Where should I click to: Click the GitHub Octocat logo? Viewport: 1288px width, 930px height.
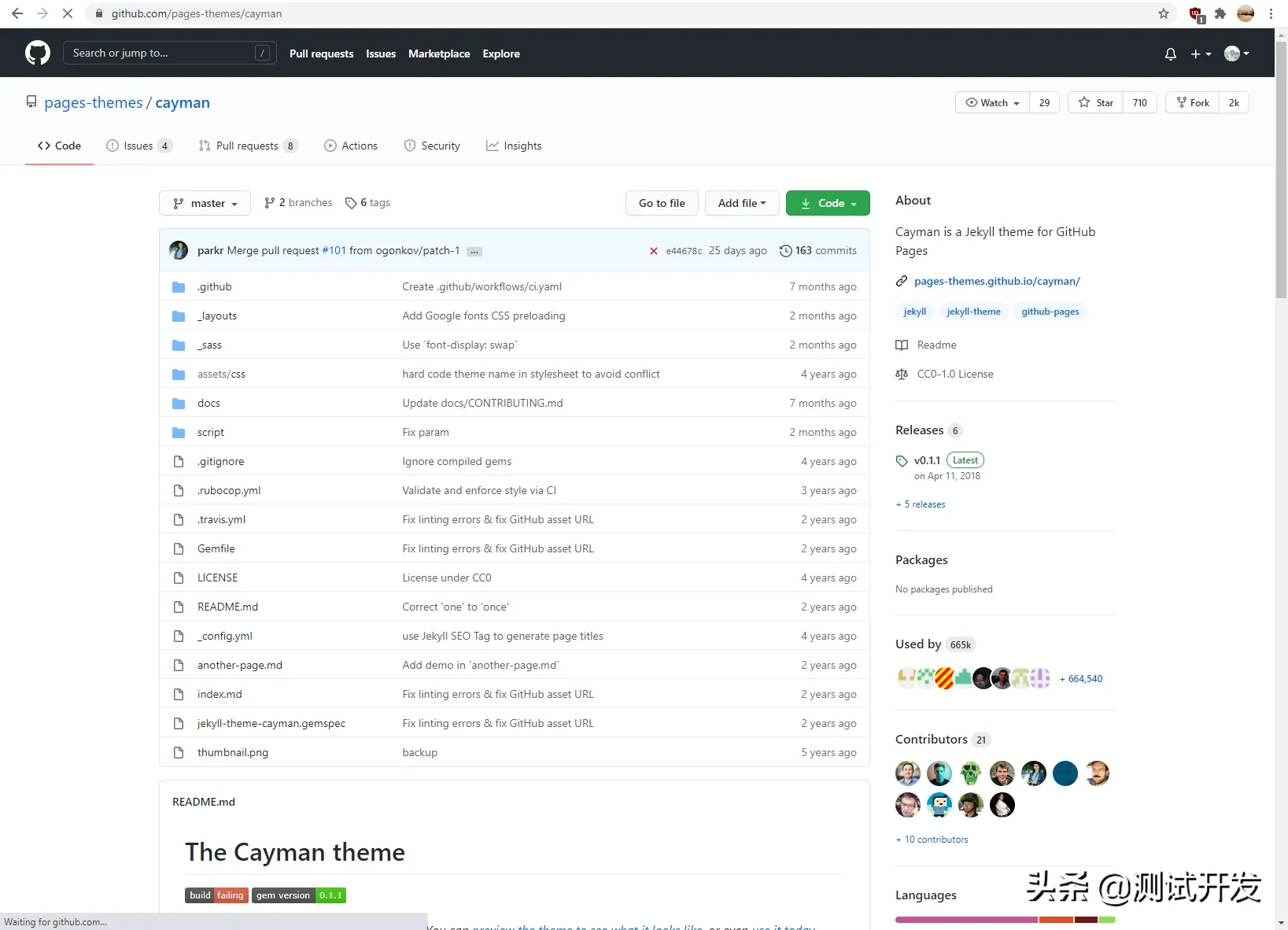[37, 54]
